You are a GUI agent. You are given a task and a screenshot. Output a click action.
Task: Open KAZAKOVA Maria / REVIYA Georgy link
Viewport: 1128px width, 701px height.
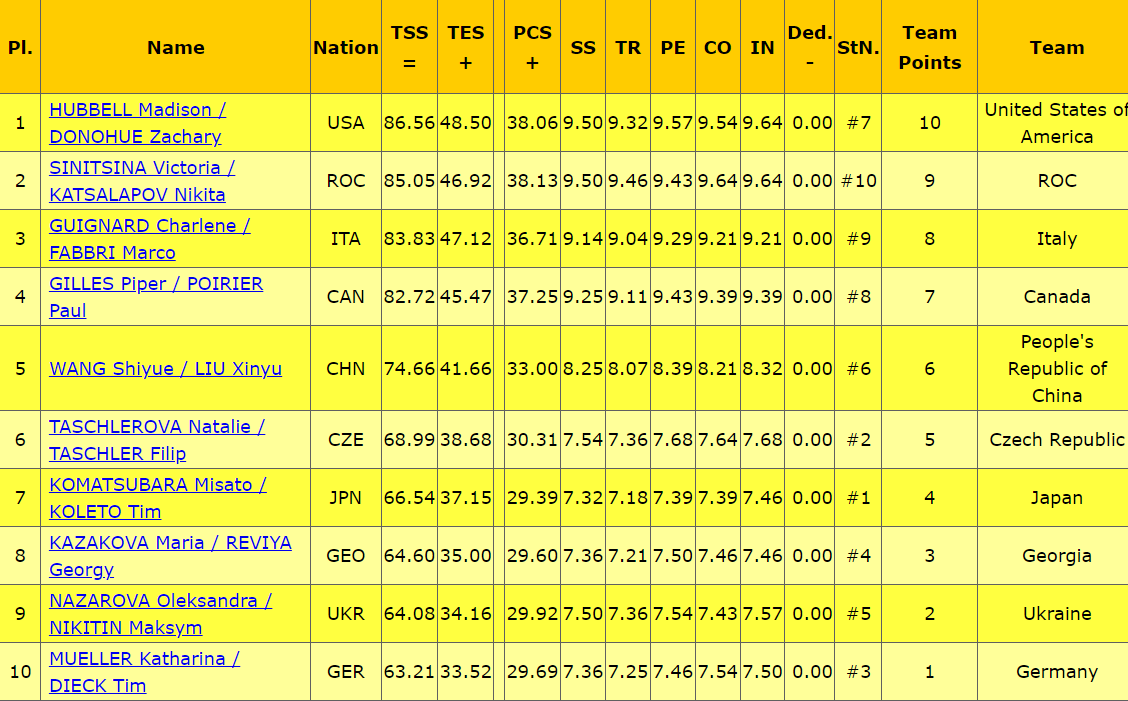coord(170,543)
